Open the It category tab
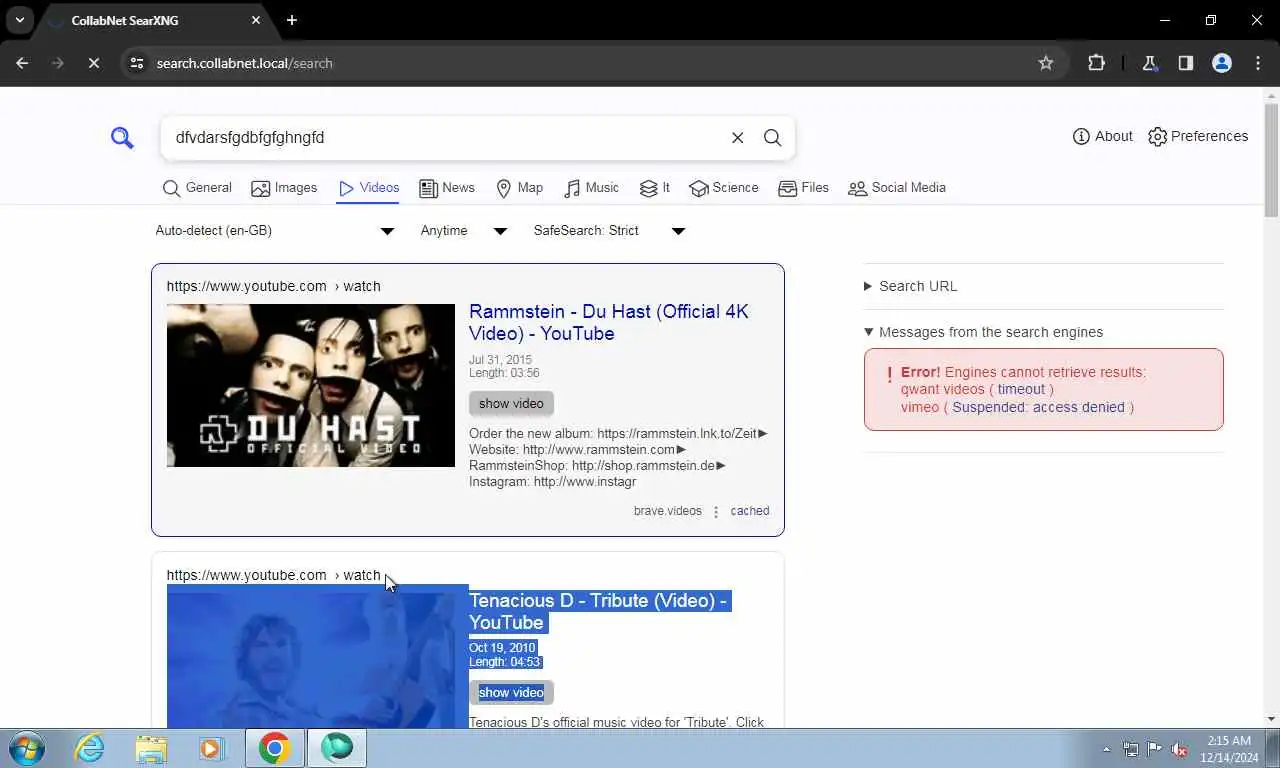1280x768 pixels. pyautogui.click(x=655, y=188)
